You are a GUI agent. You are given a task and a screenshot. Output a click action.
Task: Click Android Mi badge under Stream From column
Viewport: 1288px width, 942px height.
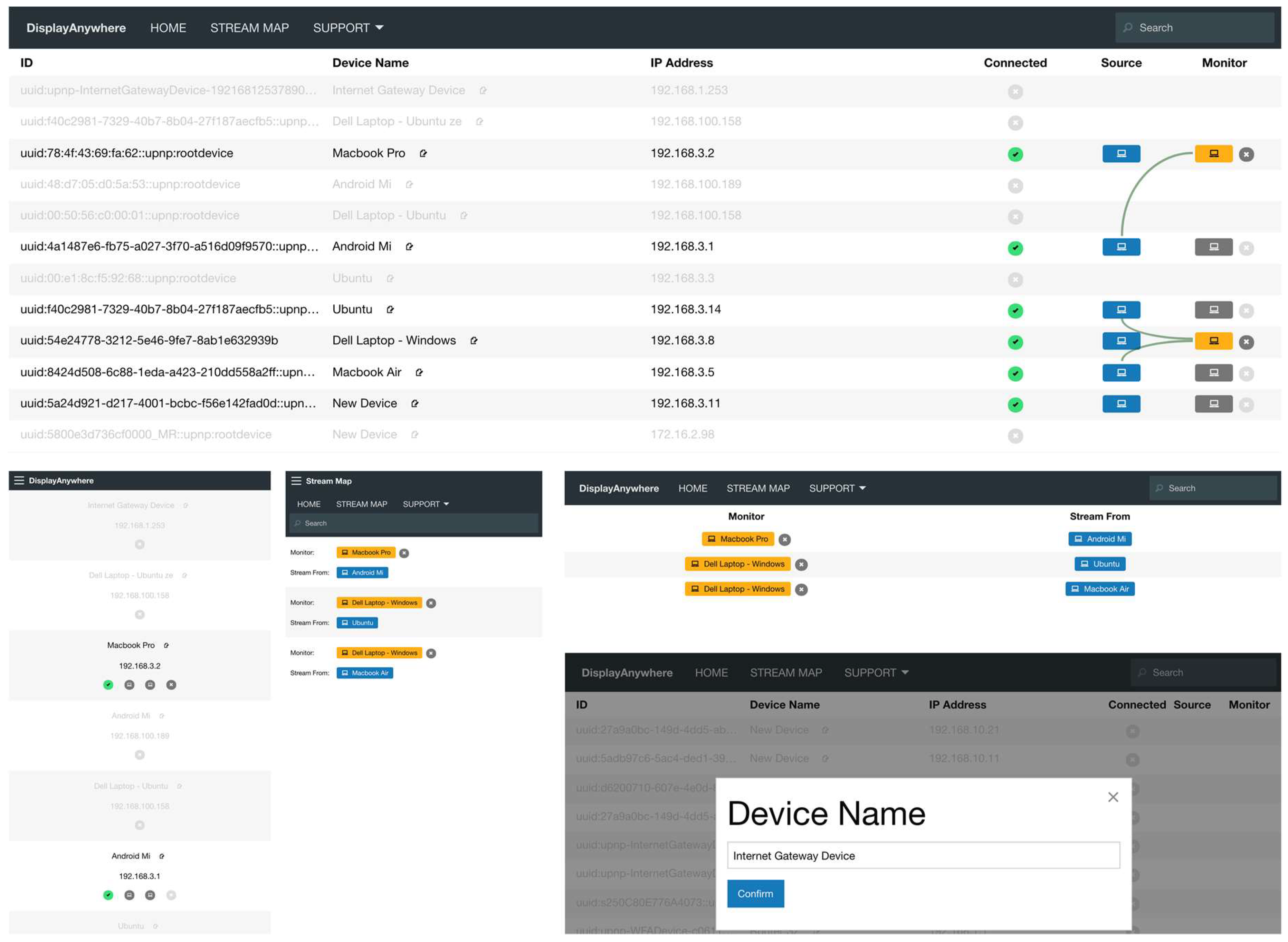point(1099,539)
